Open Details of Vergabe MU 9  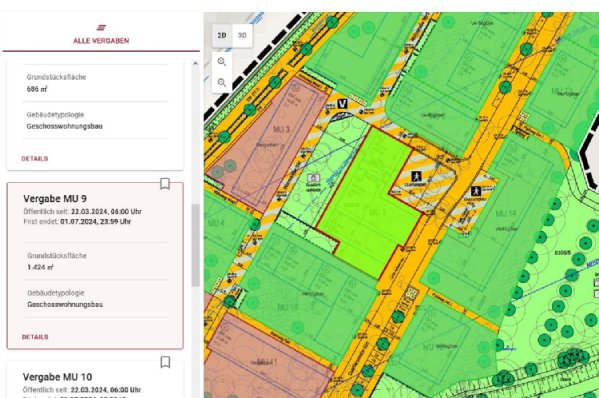click(35, 337)
